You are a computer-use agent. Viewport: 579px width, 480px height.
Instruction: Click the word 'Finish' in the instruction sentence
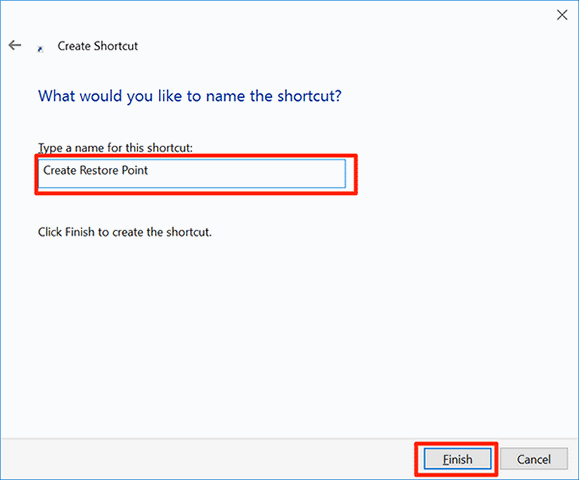pos(80,232)
